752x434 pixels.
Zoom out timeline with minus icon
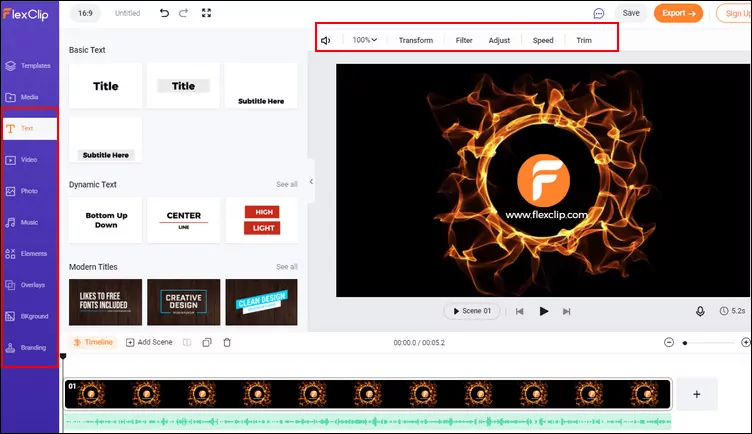[x=669, y=342]
